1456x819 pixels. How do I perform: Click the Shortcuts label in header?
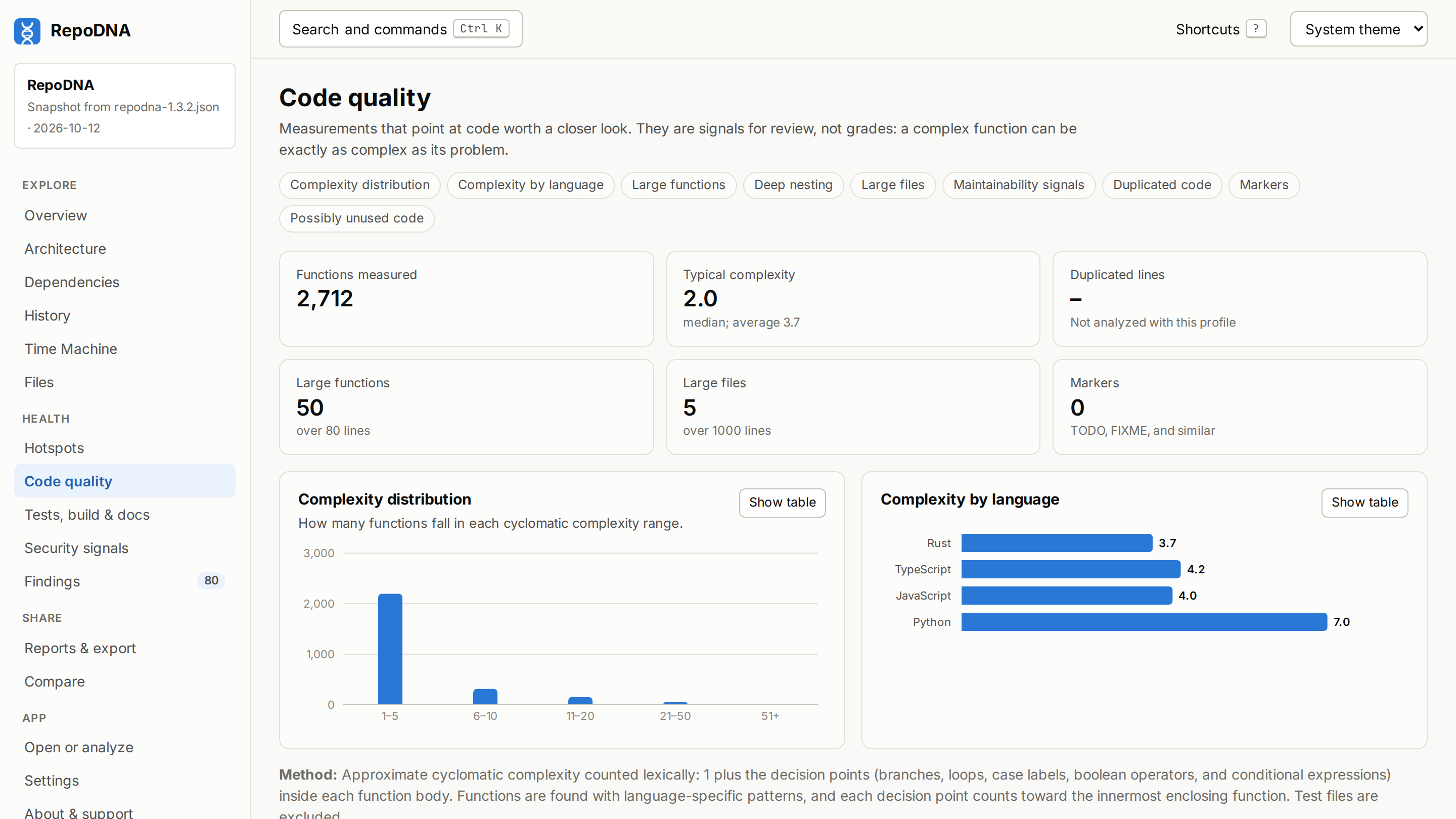point(1207,29)
